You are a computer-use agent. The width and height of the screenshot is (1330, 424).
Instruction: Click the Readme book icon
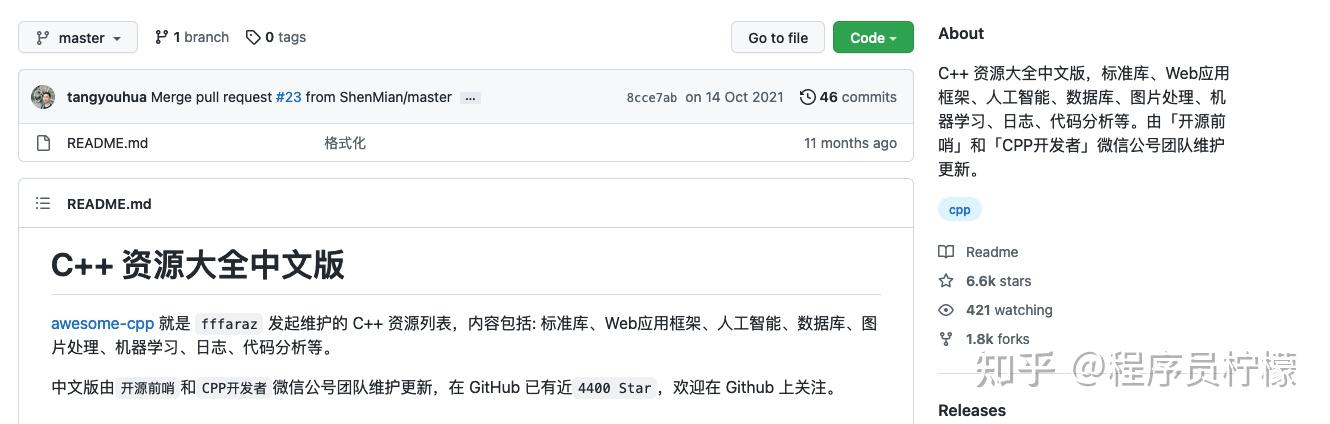[946, 252]
